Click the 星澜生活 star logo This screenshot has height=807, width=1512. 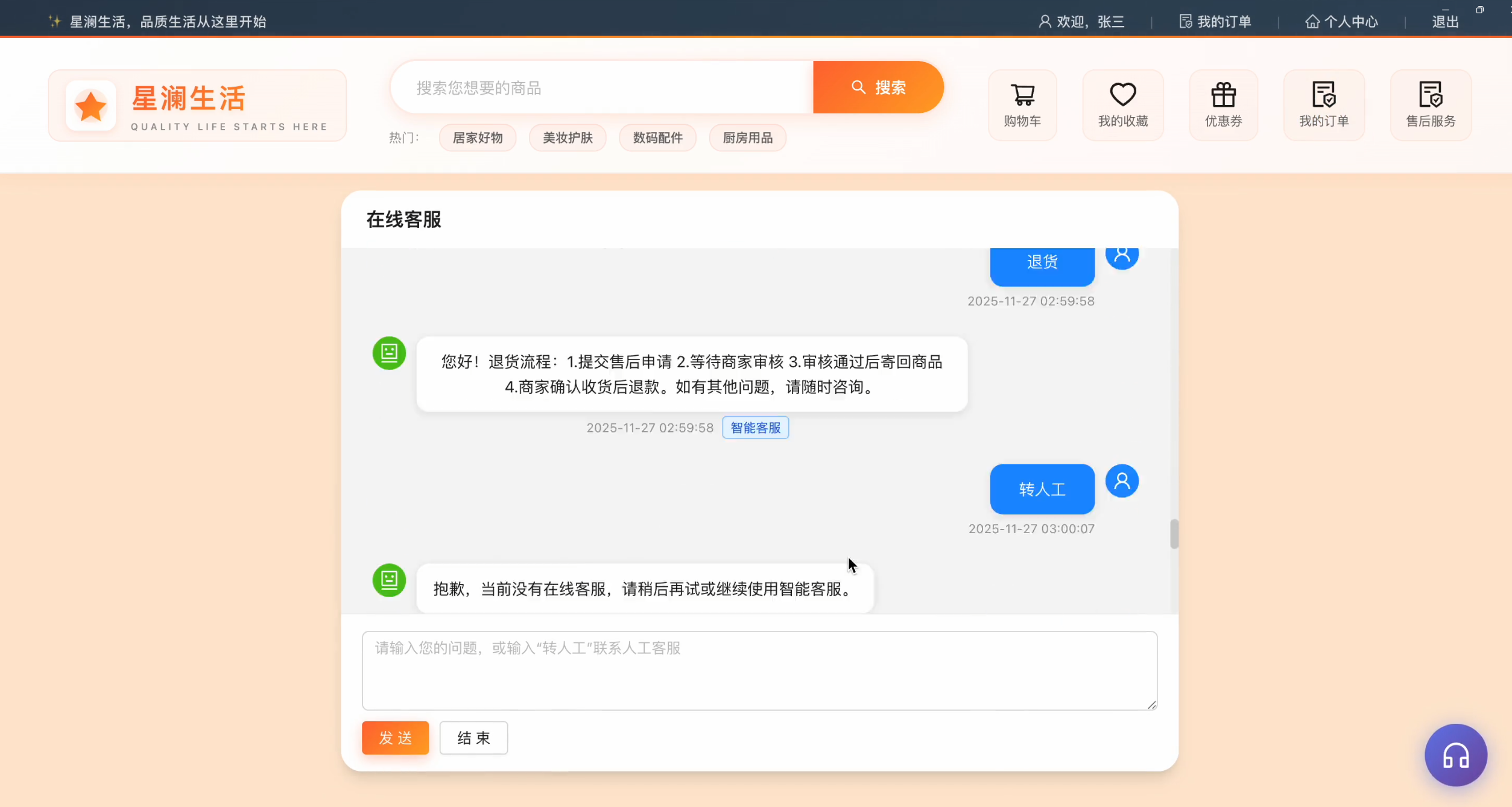(90, 106)
